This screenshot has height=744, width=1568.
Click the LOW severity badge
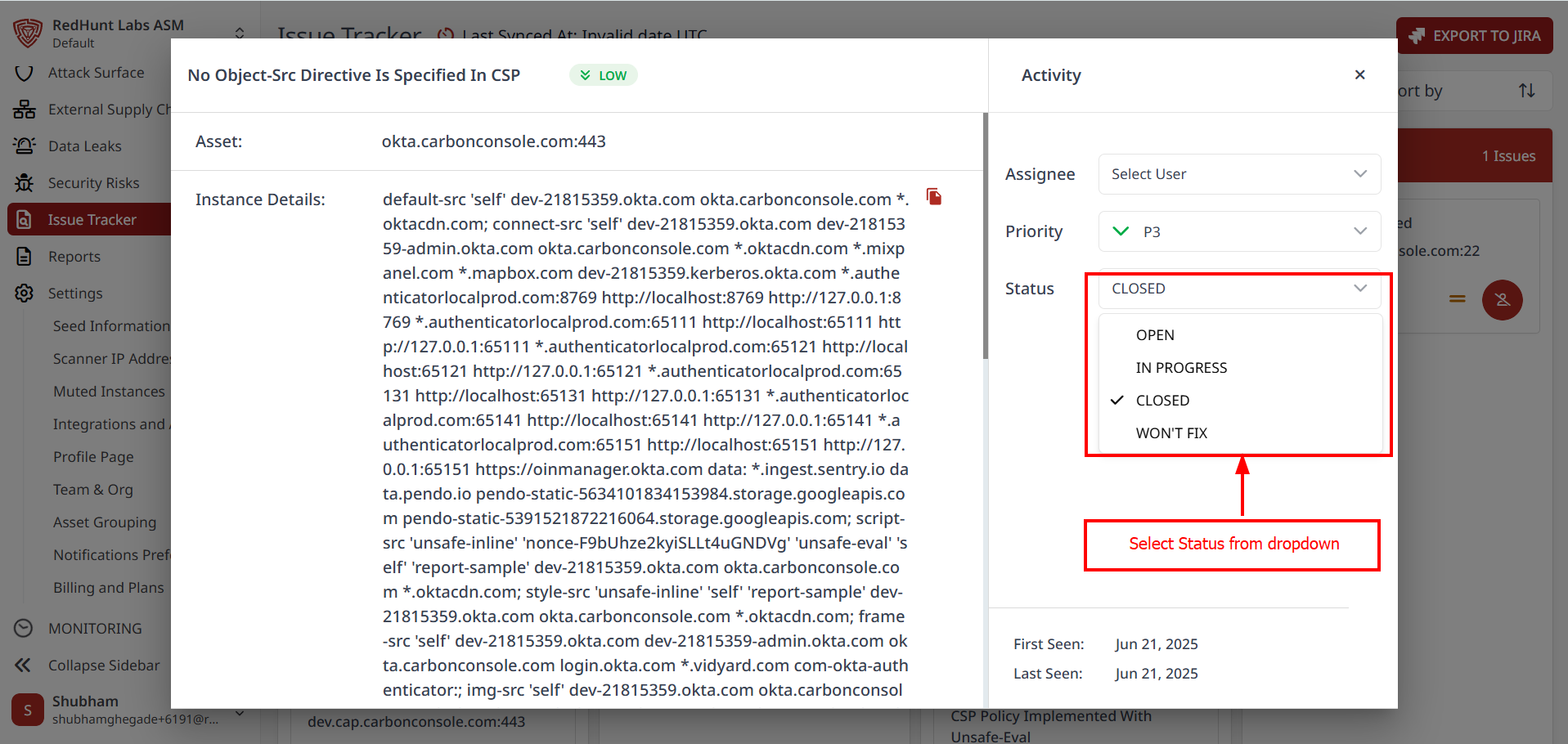pyautogui.click(x=604, y=75)
